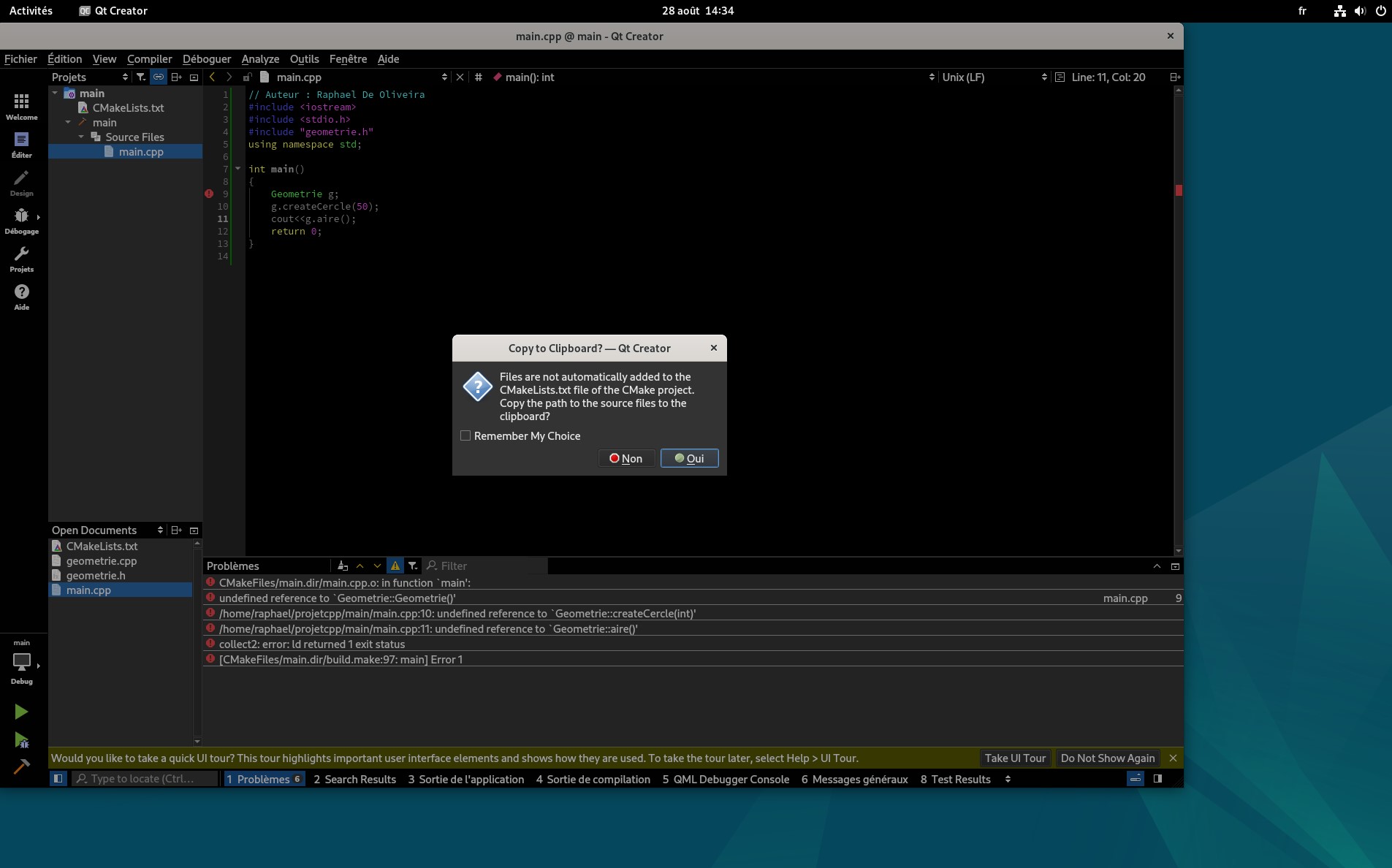Open the Aide mode
Screen dimensions: 1392x868
click(22, 297)
